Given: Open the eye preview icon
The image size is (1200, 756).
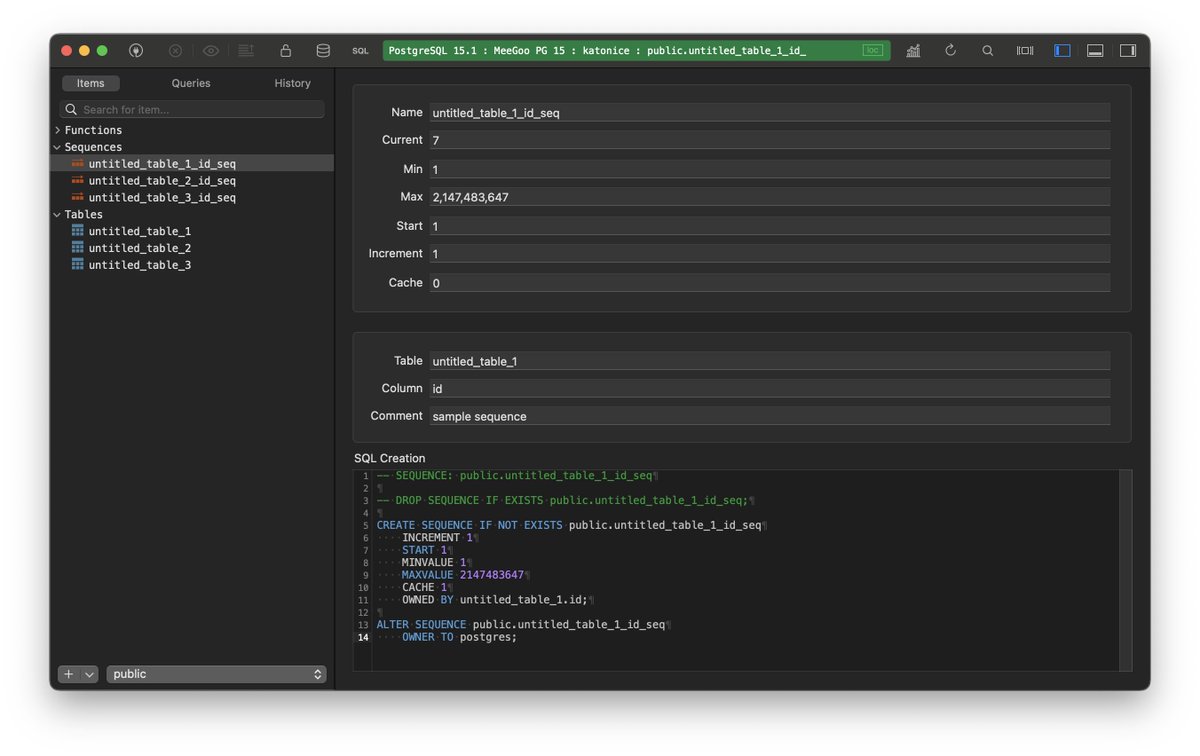Looking at the screenshot, I should click(x=211, y=49).
